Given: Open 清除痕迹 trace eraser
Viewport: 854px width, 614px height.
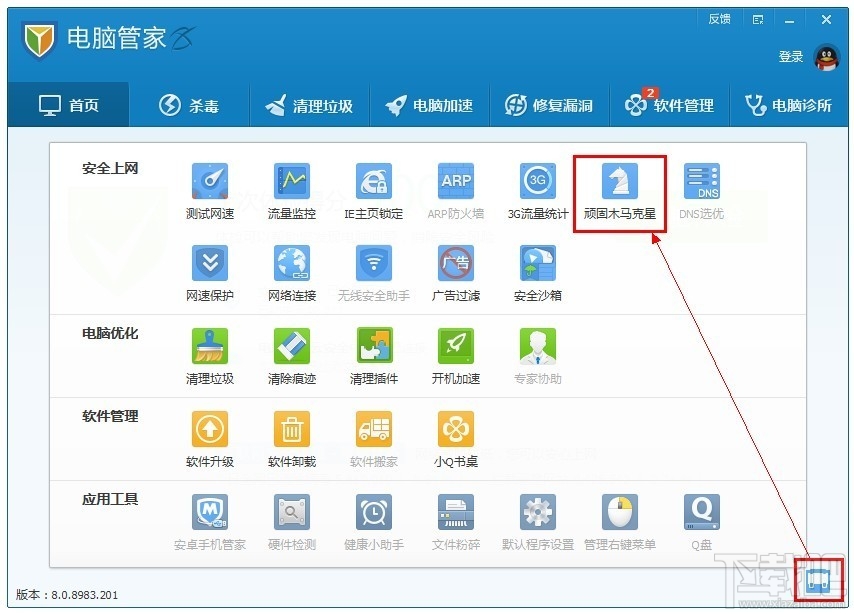Looking at the screenshot, I should pos(292,356).
